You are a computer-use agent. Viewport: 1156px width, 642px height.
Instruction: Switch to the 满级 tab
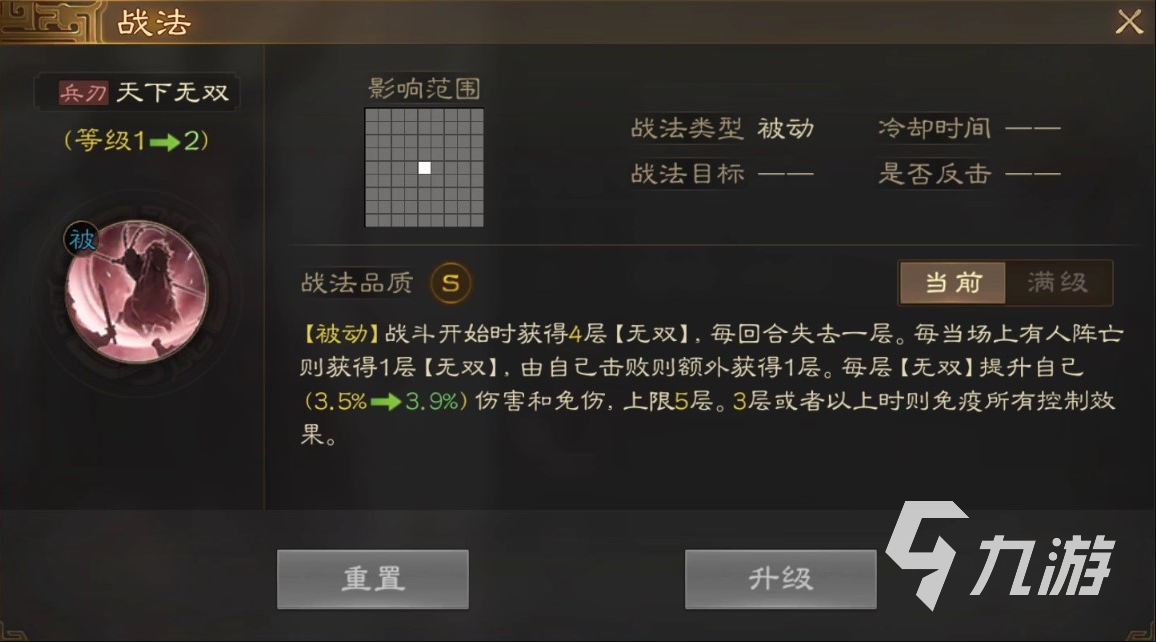coord(1058,282)
